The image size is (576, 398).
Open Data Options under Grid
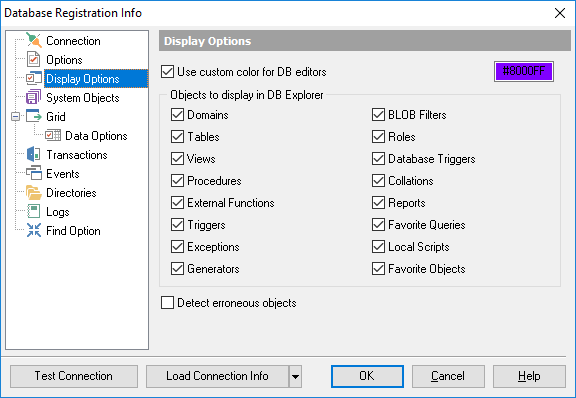tap(96, 136)
